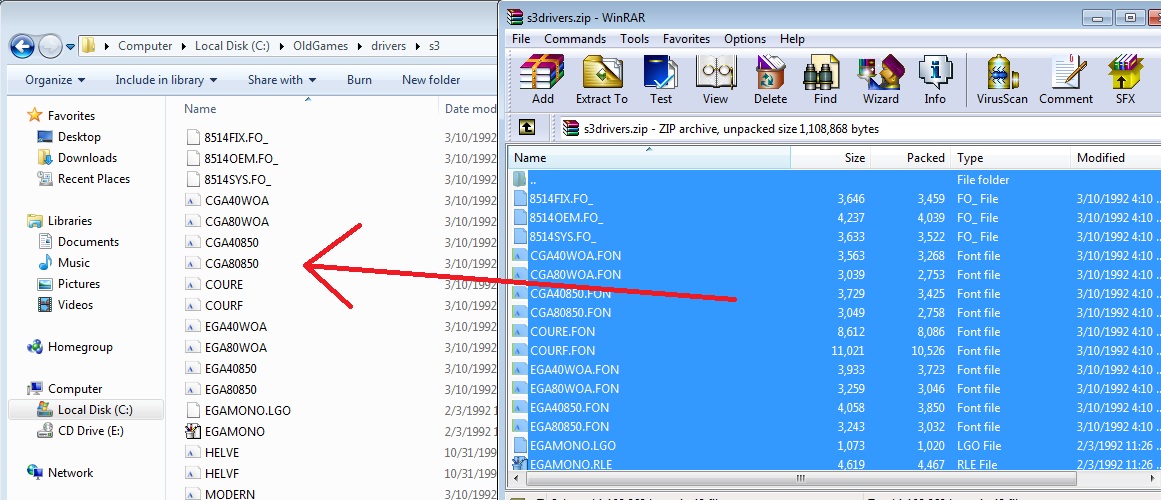Go up one level in WinRAR

[526, 128]
